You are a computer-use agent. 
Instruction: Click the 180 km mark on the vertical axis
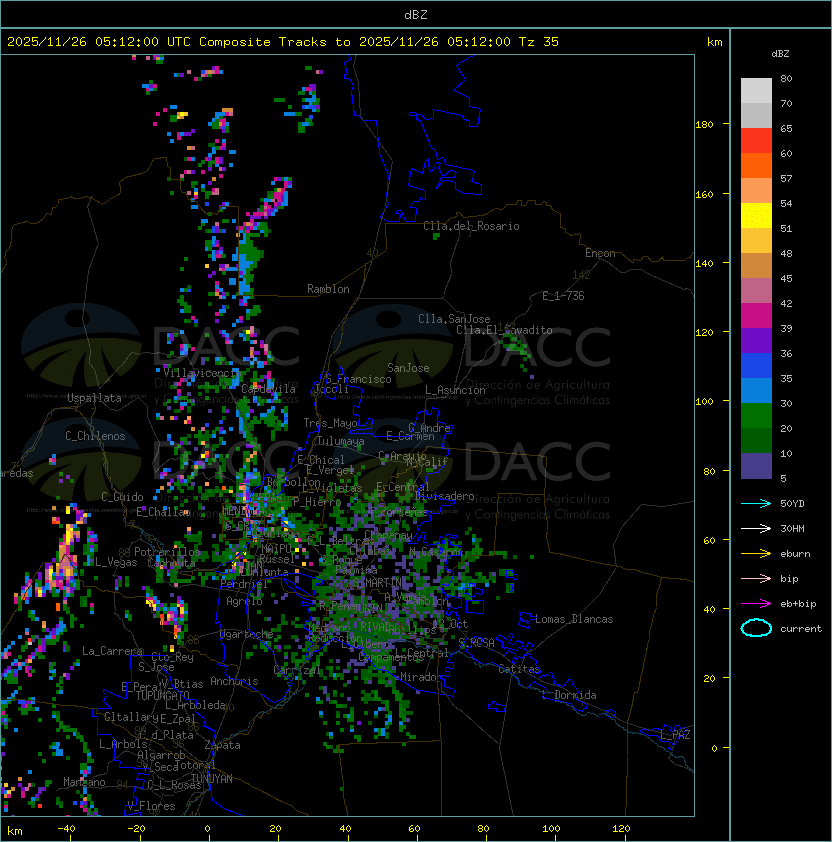[704, 124]
